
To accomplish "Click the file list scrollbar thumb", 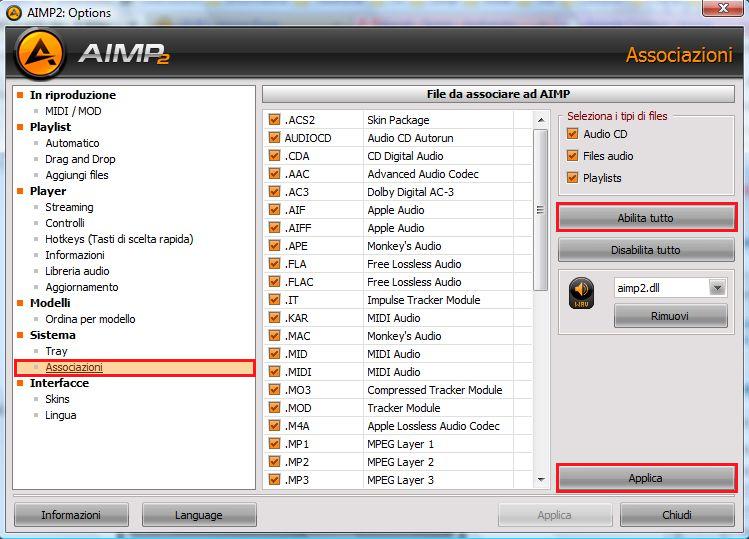I will [x=540, y=210].
